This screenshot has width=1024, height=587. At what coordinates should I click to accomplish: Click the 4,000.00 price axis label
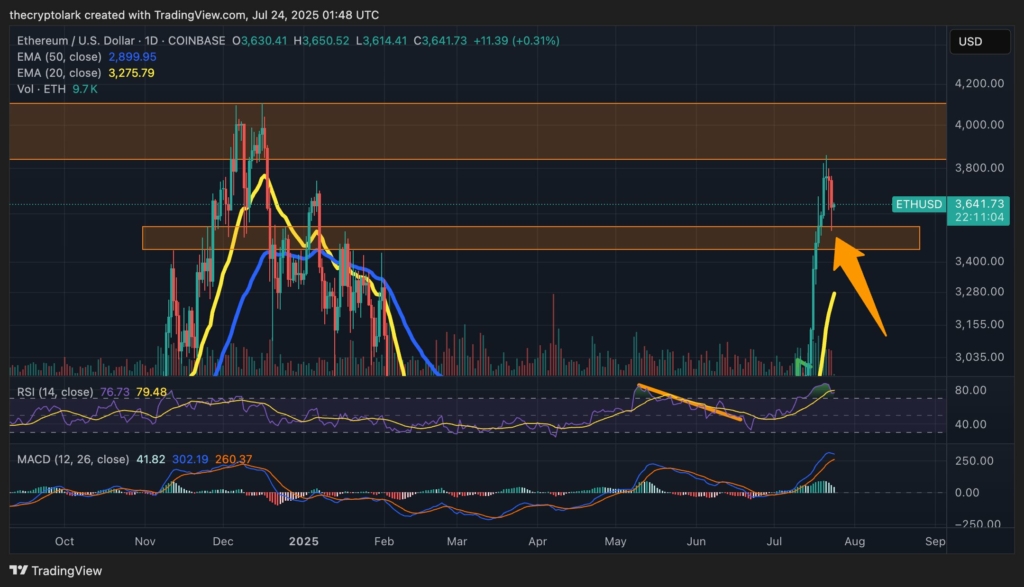[x=980, y=125]
